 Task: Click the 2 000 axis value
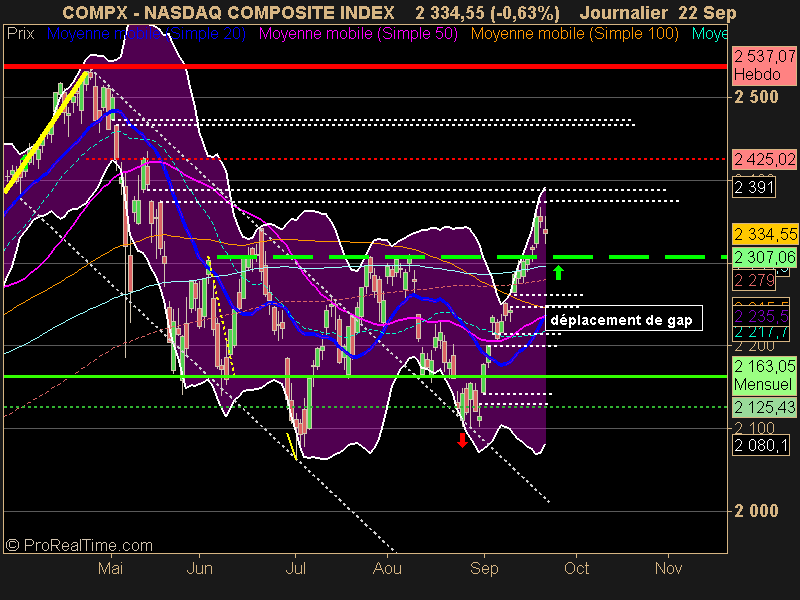click(756, 510)
